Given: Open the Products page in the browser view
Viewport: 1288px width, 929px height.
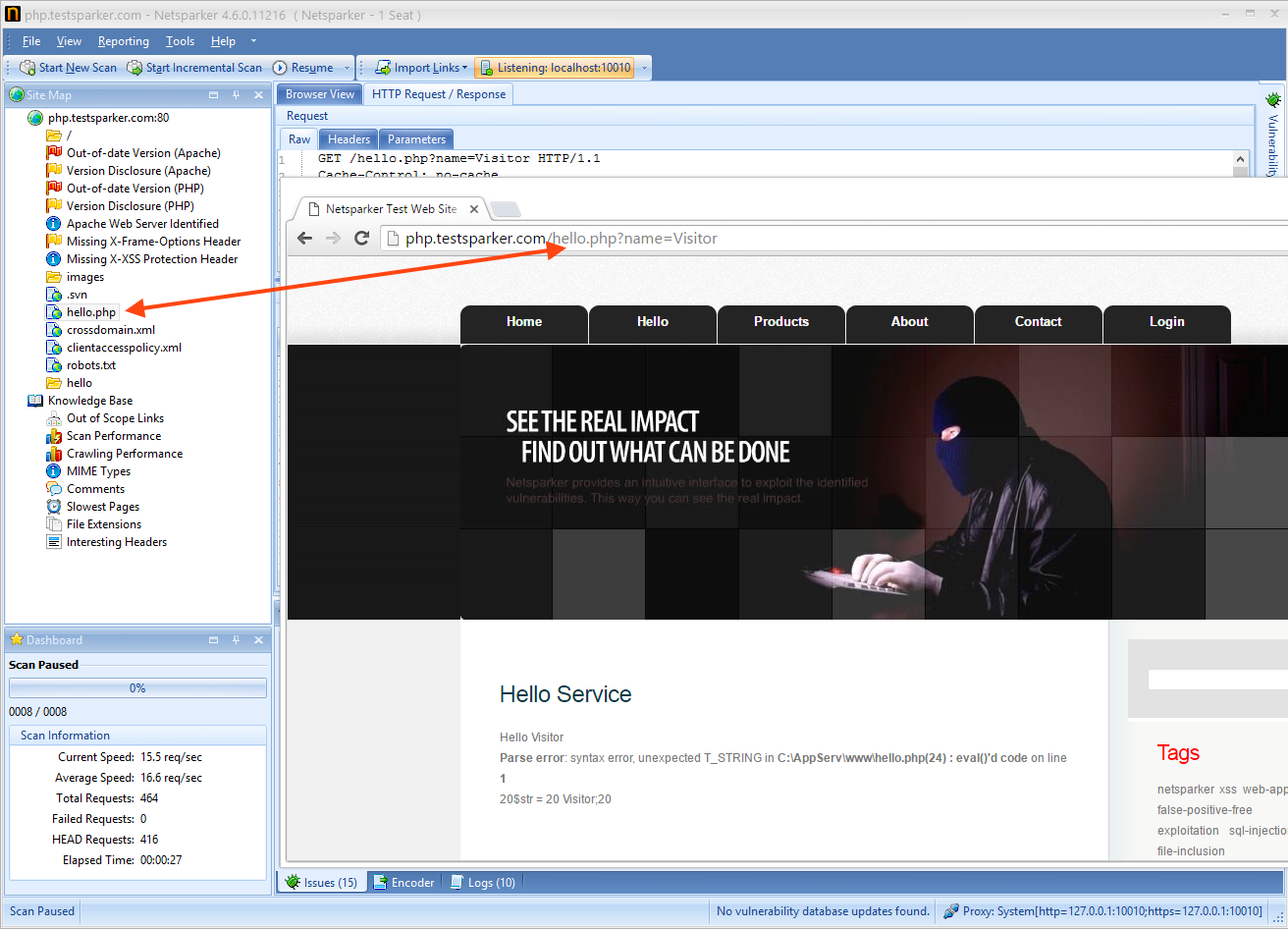Looking at the screenshot, I should coord(780,321).
